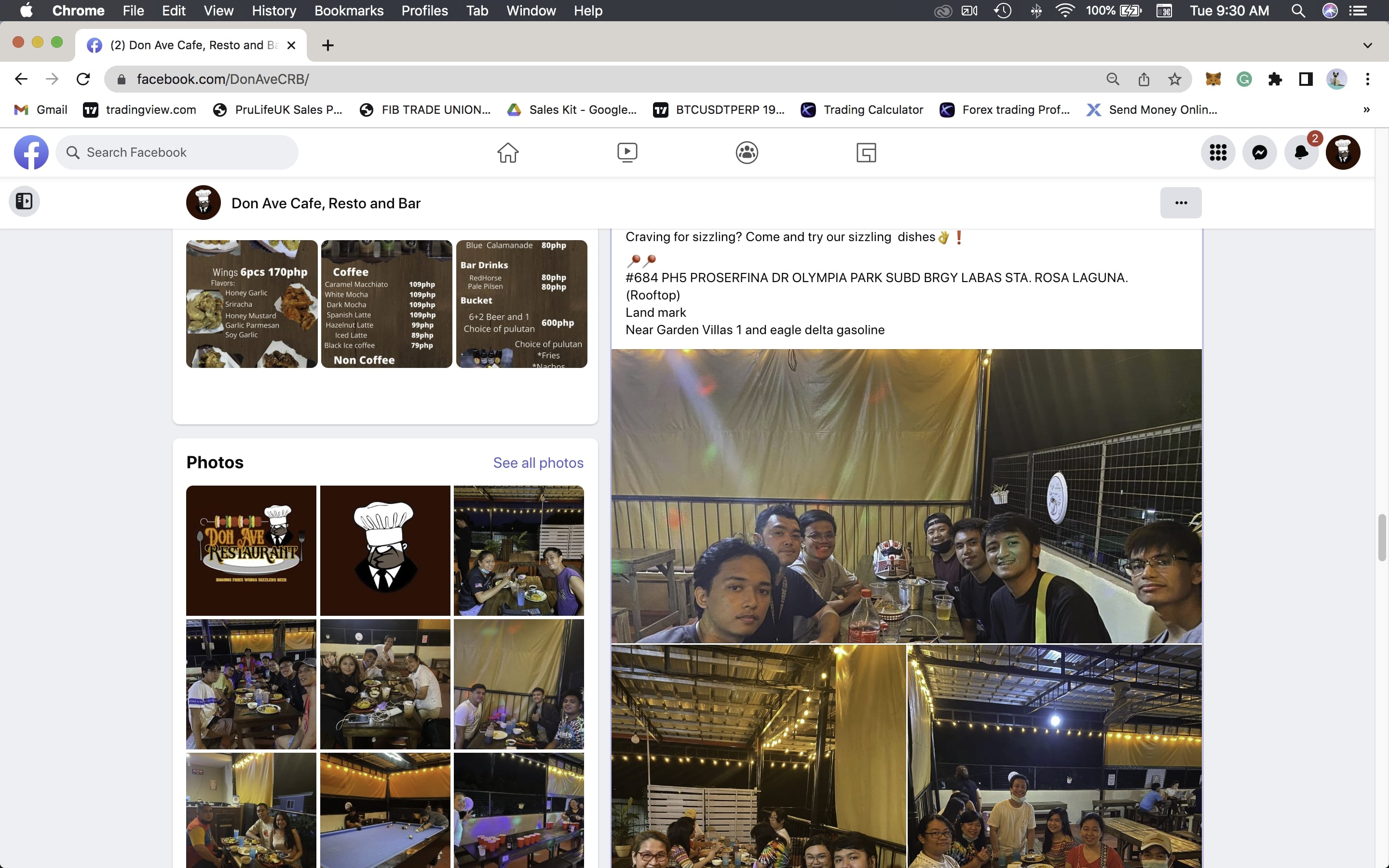Viewport: 1389px width, 868px height.
Task: Click the Facebook logo
Action: 31,153
